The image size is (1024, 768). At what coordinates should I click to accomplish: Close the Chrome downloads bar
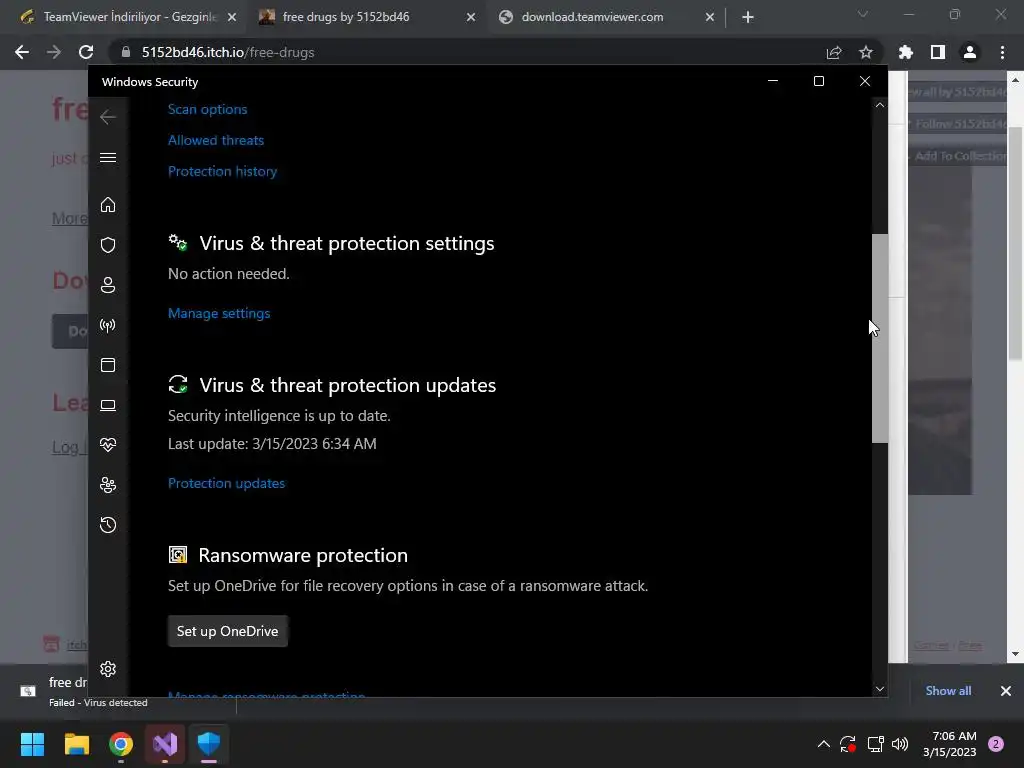[1006, 691]
